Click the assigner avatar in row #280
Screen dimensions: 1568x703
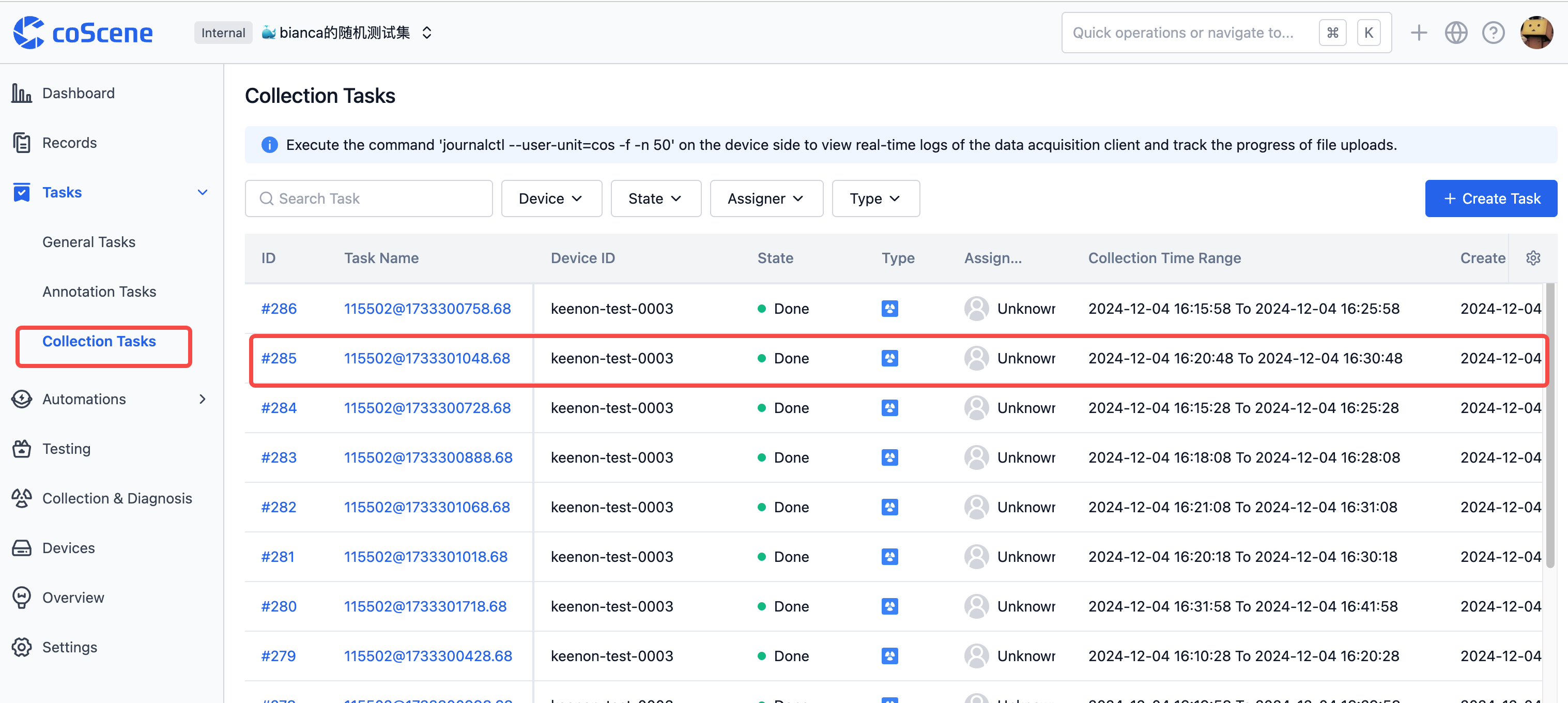coord(976,606)
